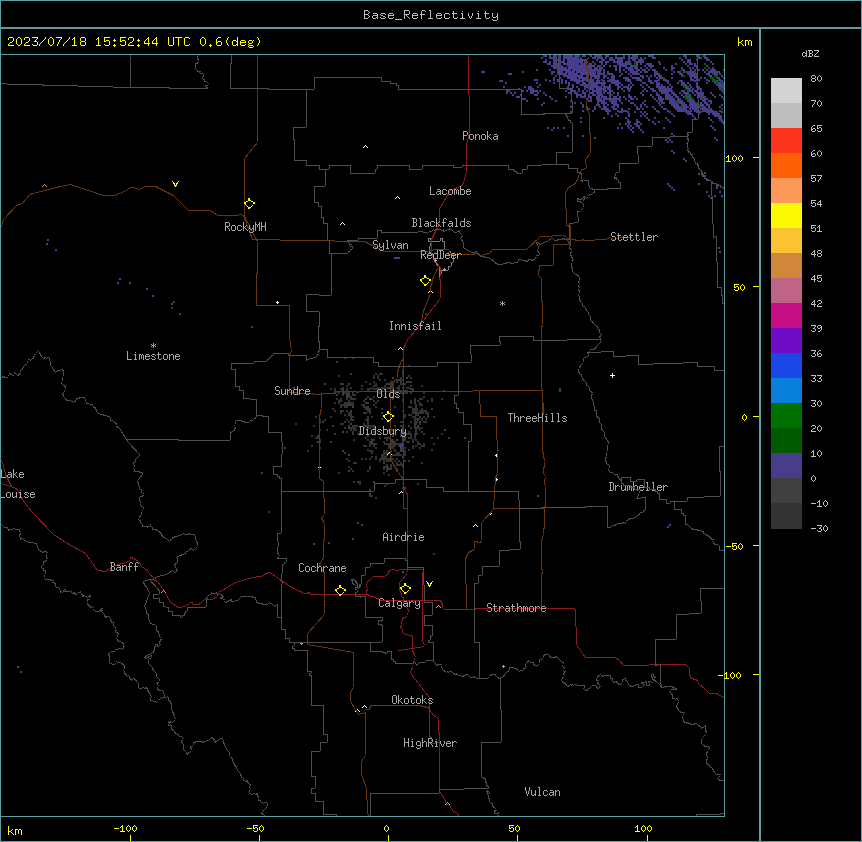The width and height of the screenshot is (862, 842).
Task: Select the 45 value on dBZ scale
Action: [816, 278]
